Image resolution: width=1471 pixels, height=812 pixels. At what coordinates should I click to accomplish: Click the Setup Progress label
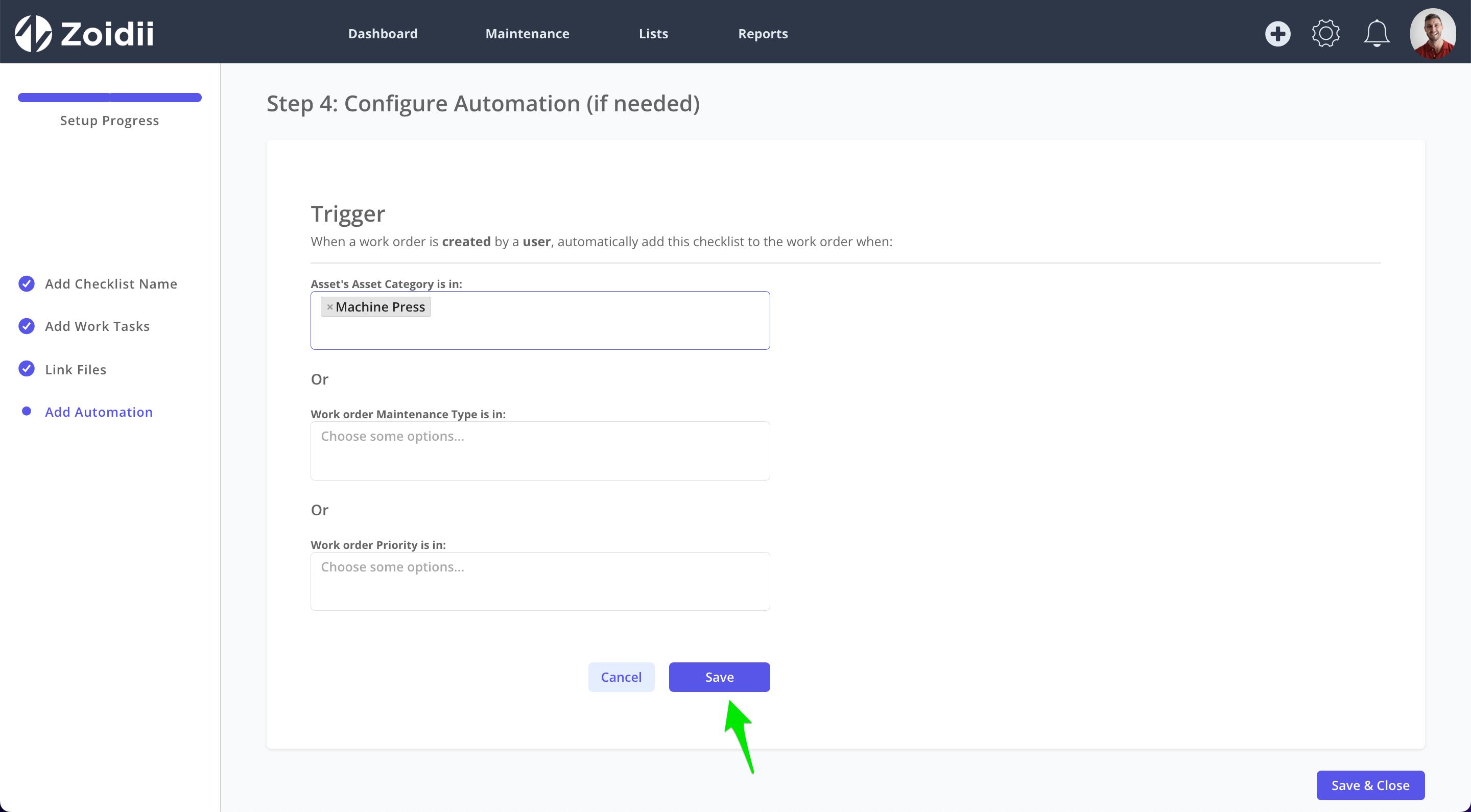tap(110, 121)
